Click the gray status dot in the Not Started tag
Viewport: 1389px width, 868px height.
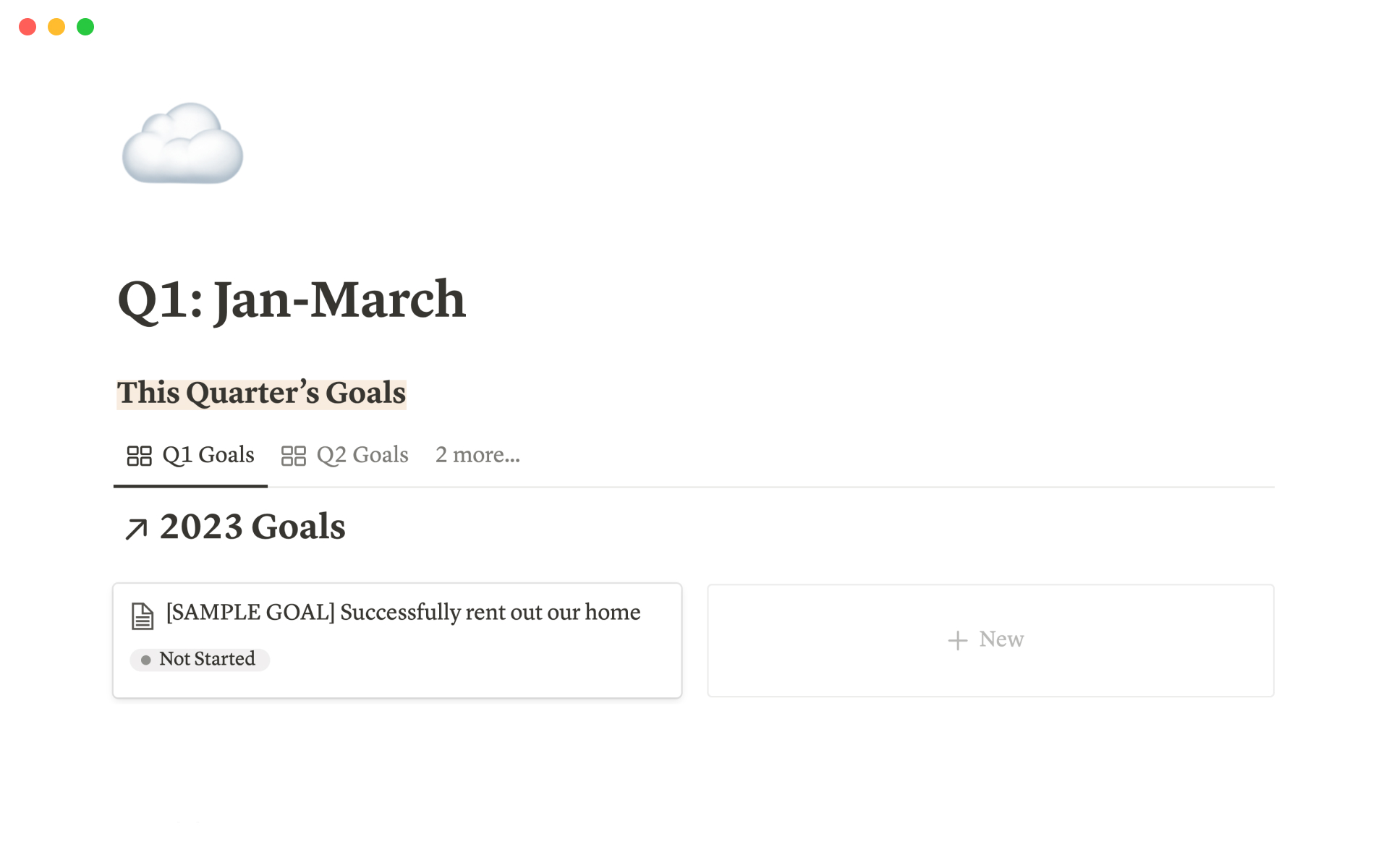click(x=146, y=660)
